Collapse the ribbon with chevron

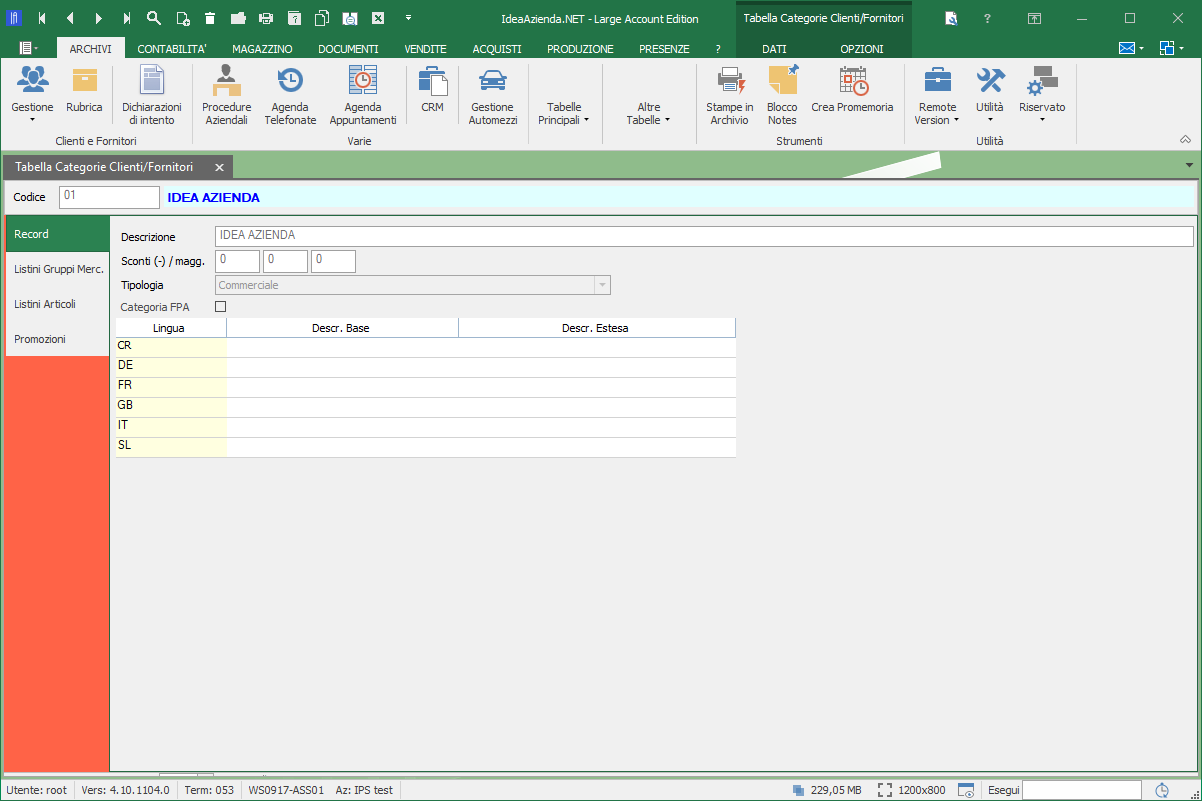[x=1185, y=140]
